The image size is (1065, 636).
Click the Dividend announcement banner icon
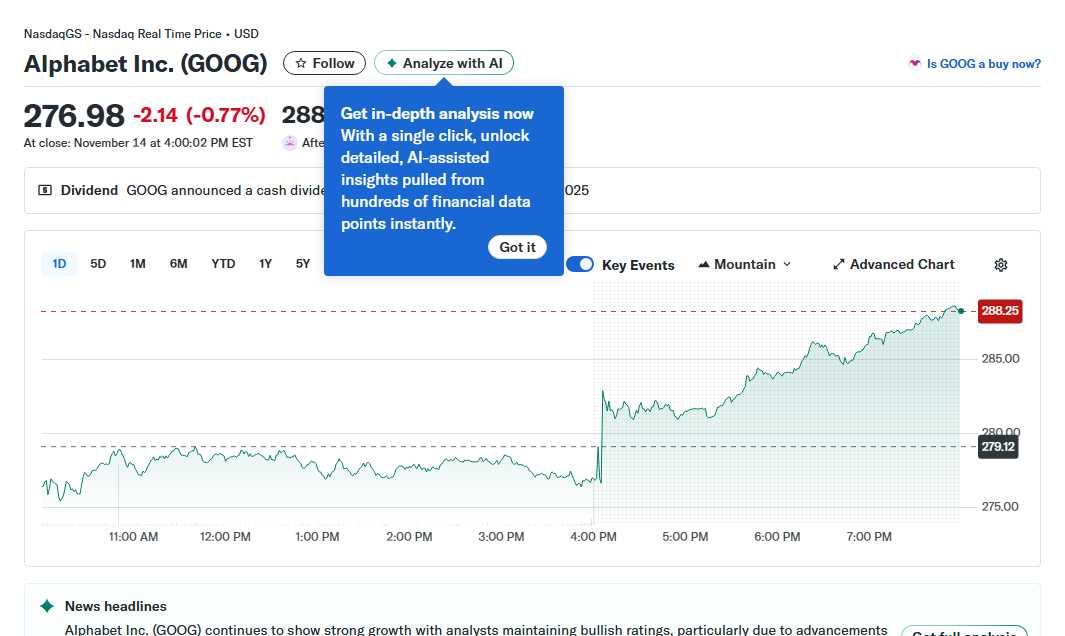[x=43, y=190]
